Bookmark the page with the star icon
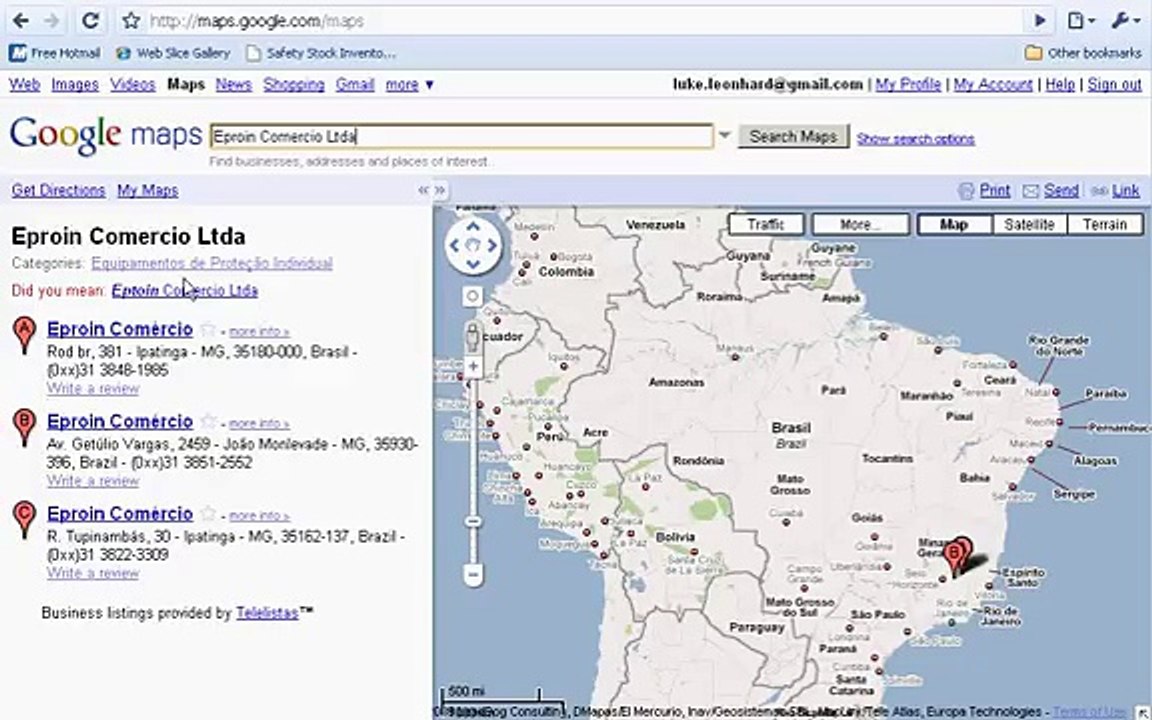This screenshot has height=720, width=1152. 131,21
